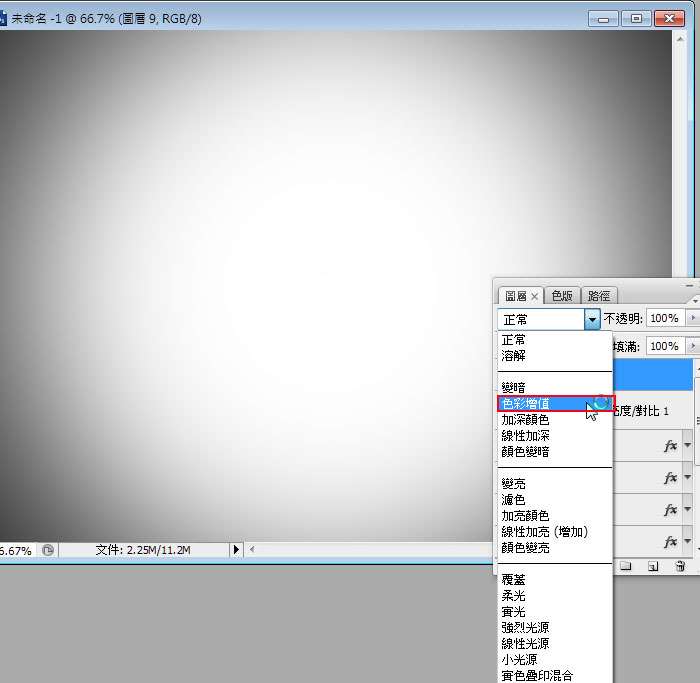The image size is (700, 683).
Task: Click the new group folder icon in the layers panel
Action: pos(627,566)
